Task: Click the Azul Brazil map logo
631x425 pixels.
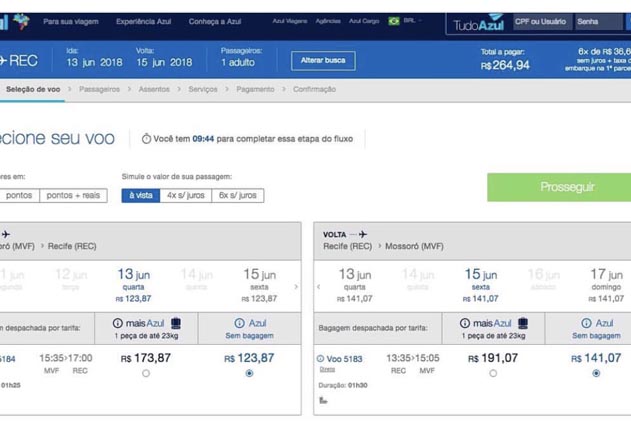Action: click(21, 21)
